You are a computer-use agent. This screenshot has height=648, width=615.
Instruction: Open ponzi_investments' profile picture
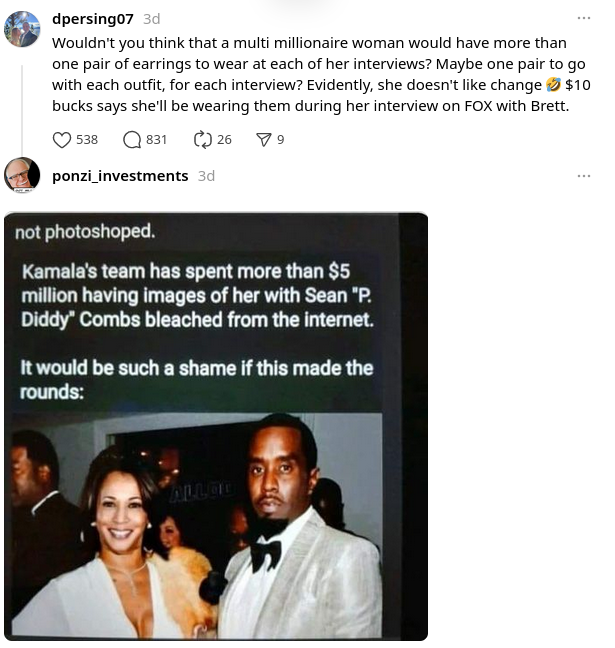(22, 175)
